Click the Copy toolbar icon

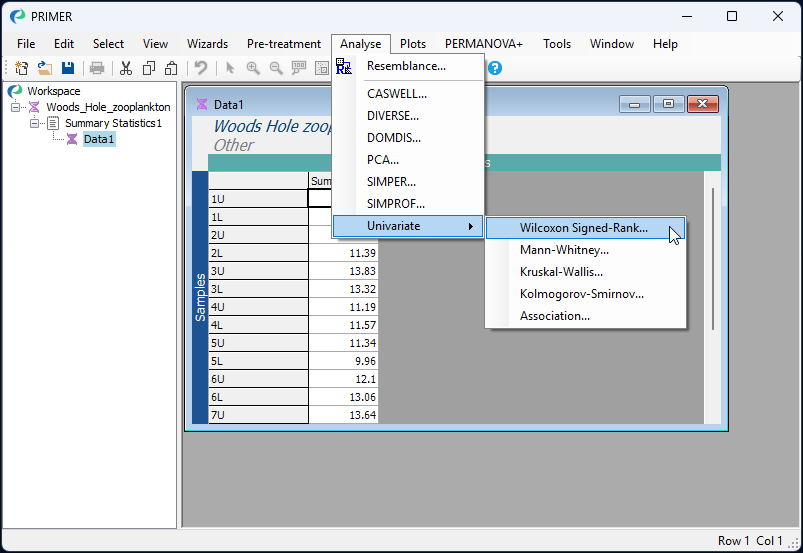[x=149, y=68]
